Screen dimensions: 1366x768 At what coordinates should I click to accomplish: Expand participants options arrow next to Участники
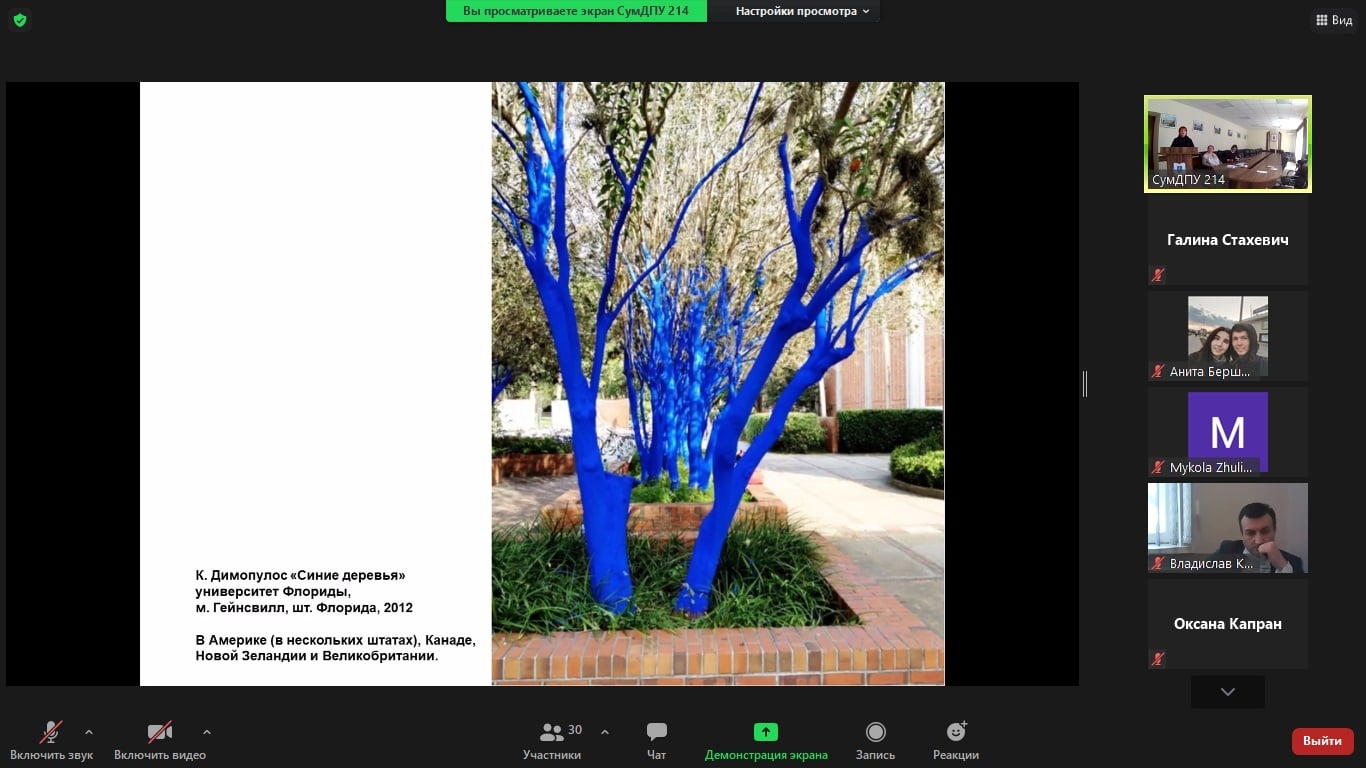[x=605, y=731]
